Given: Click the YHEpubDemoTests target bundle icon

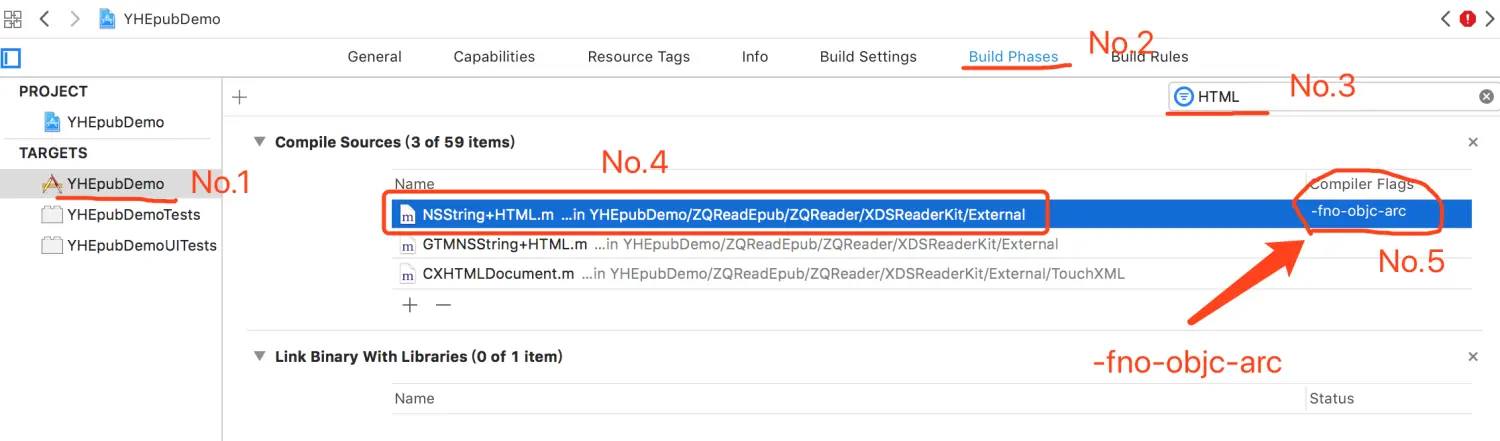Looking at the screenshot, I should tap(51, 214).
